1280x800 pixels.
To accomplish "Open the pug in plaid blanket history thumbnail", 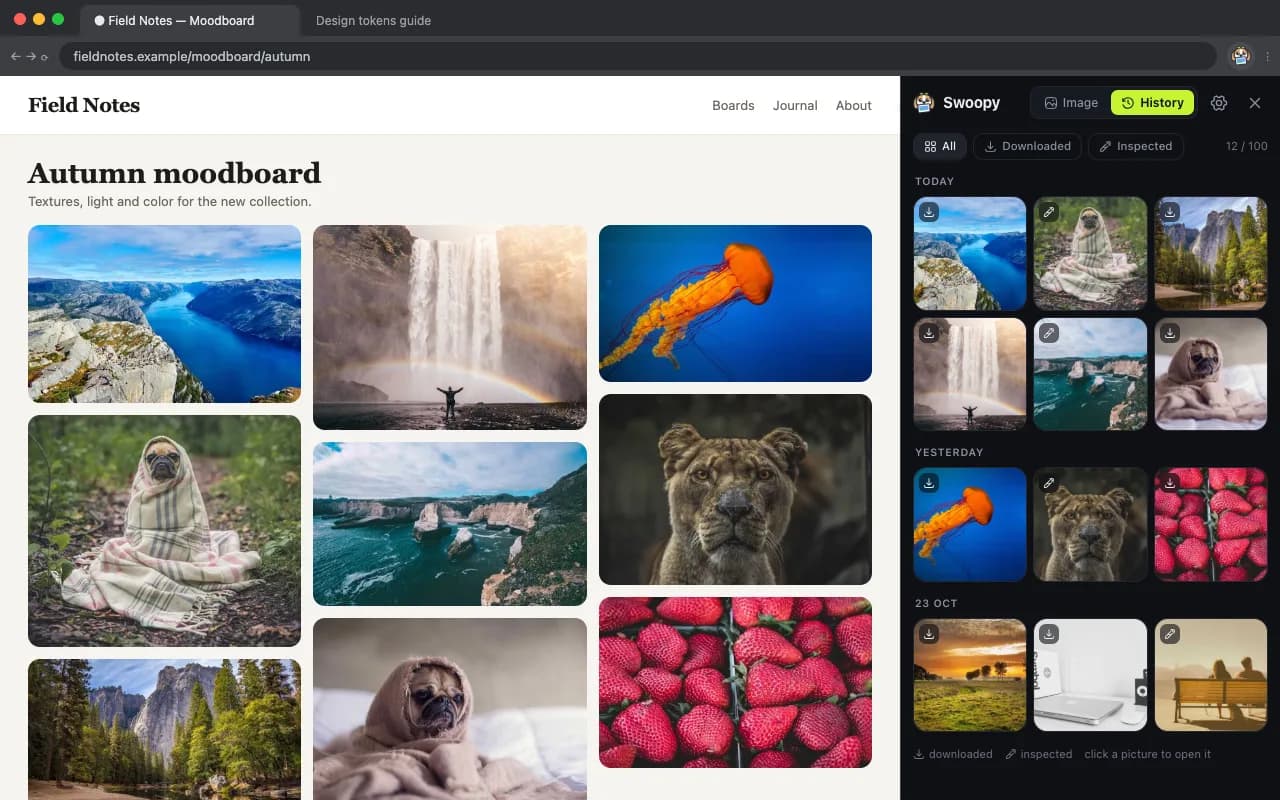I will [1090, 254].
